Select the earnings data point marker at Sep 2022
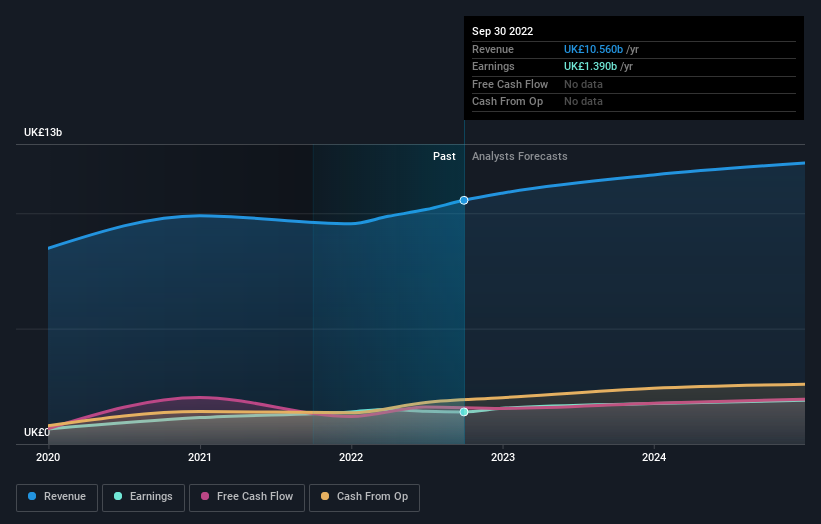The height and width of the screenshot is (524, 821). (x=464, y=412)
